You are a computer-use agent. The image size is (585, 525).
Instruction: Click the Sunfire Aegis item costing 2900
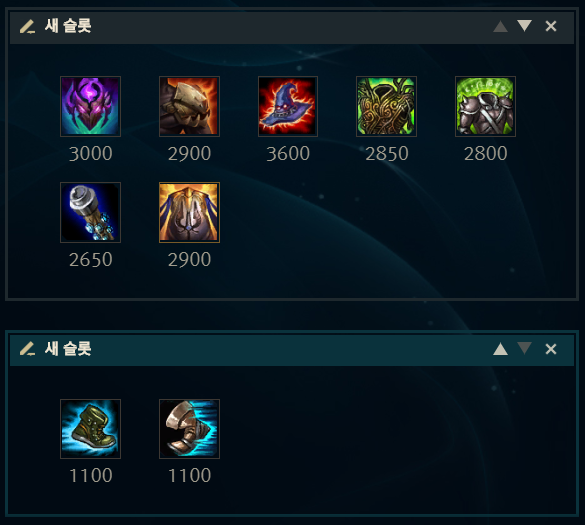tap(189, 106)
